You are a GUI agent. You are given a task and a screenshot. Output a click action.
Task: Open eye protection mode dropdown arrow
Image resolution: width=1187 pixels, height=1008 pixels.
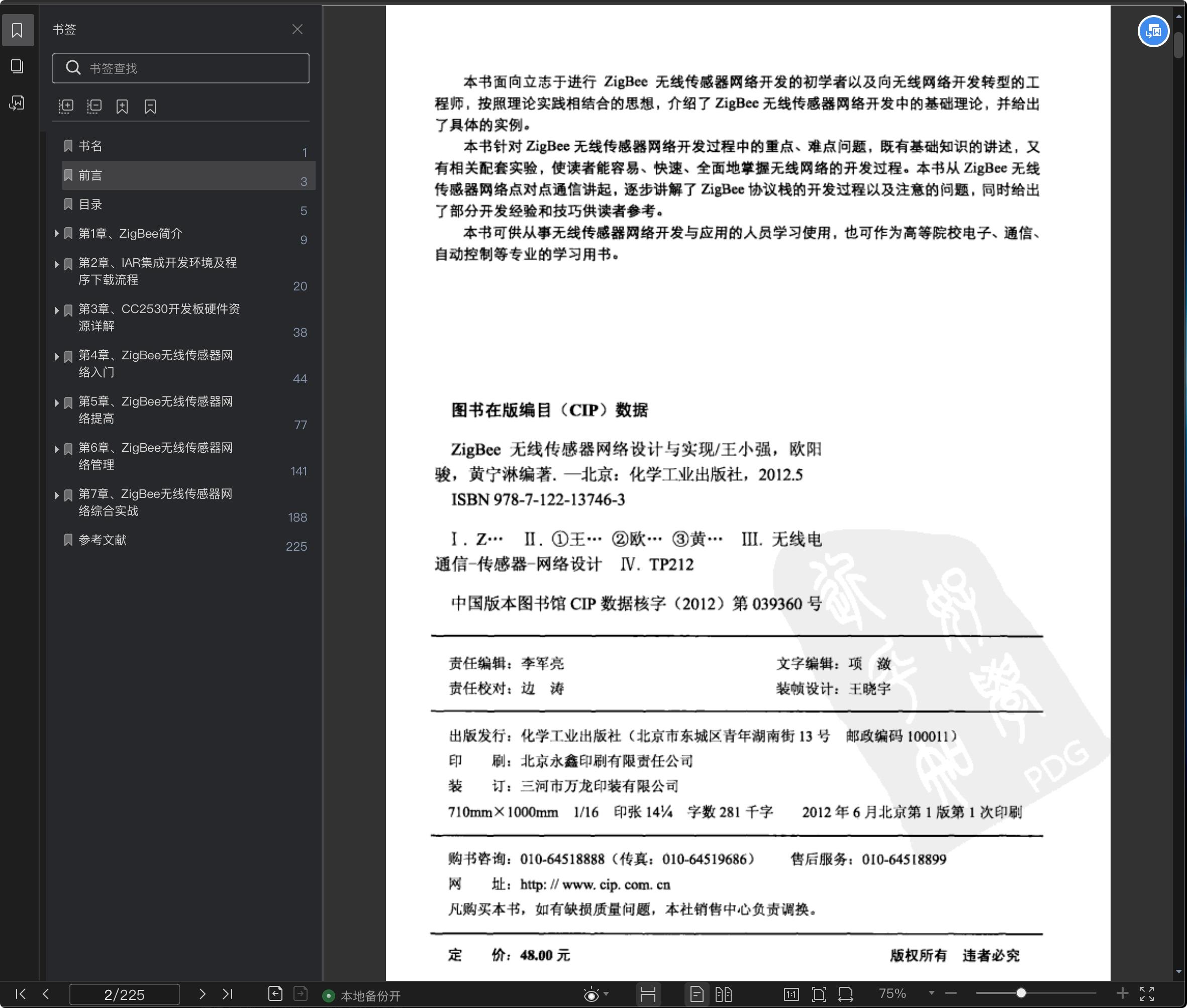607,993
